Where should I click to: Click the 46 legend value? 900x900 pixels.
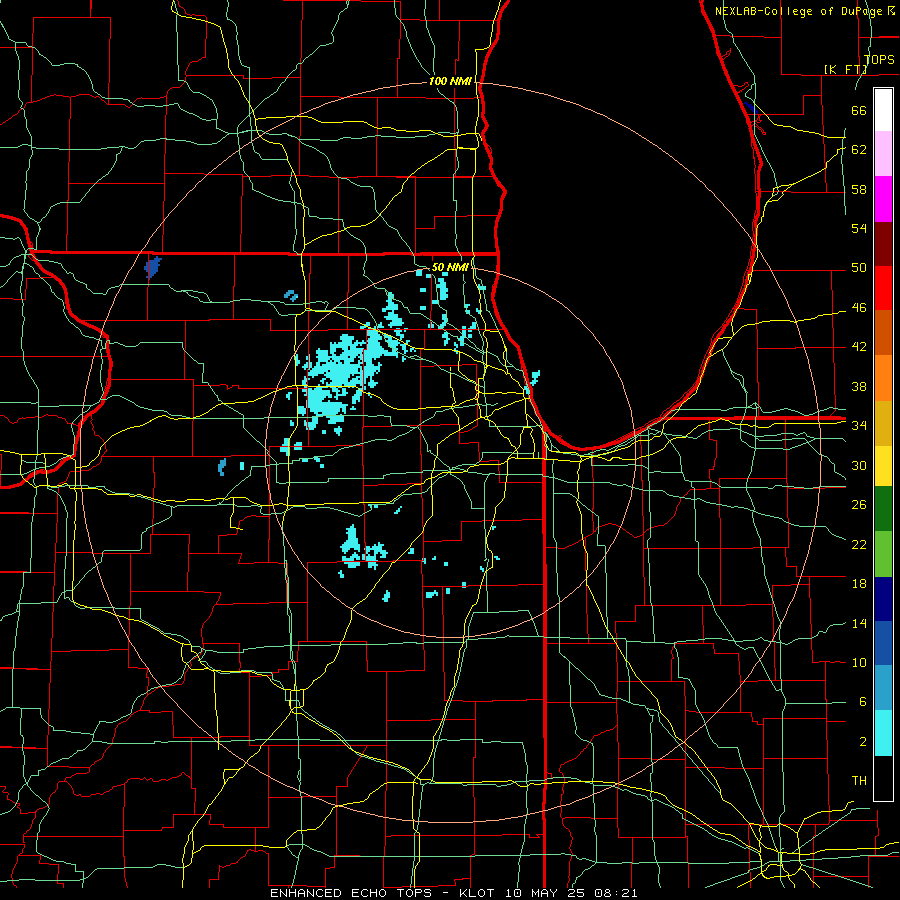(x=859, y=308)
